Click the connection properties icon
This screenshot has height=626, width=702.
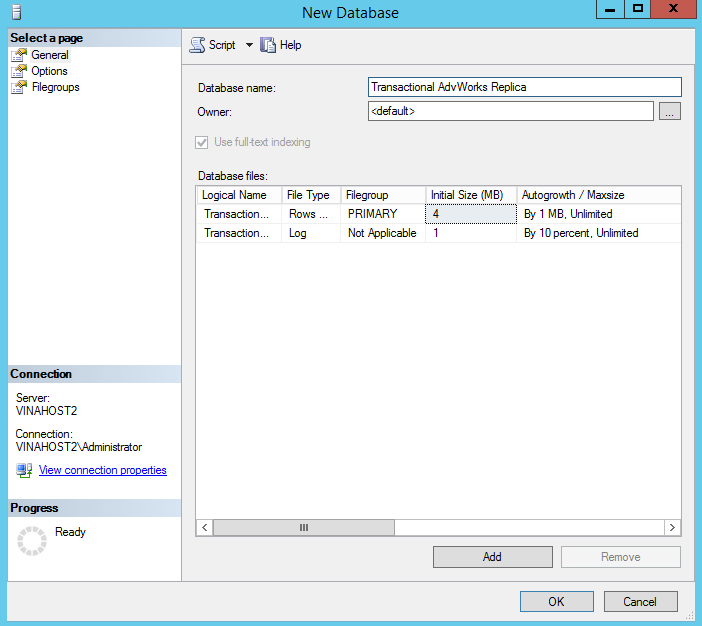[24, 470]
